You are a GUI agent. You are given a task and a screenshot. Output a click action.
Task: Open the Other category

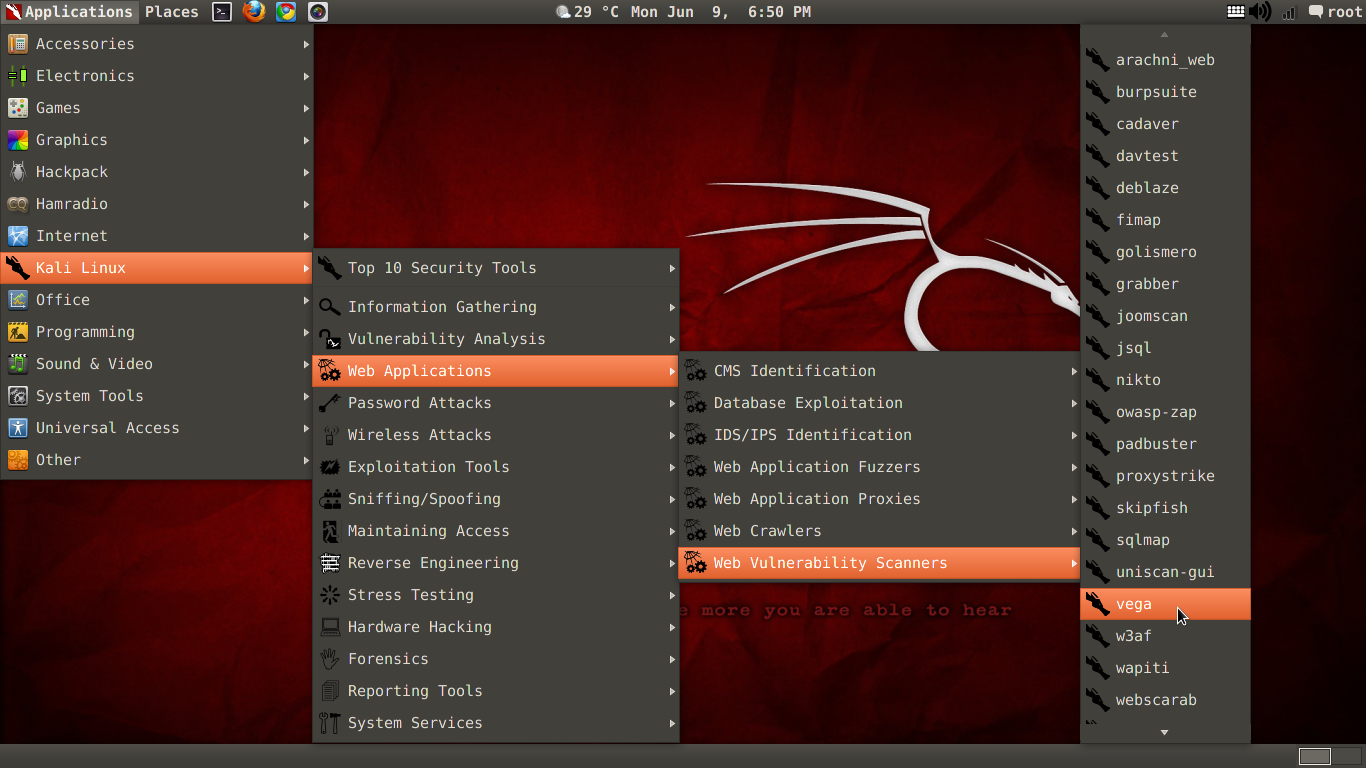[x=157, y=460]
